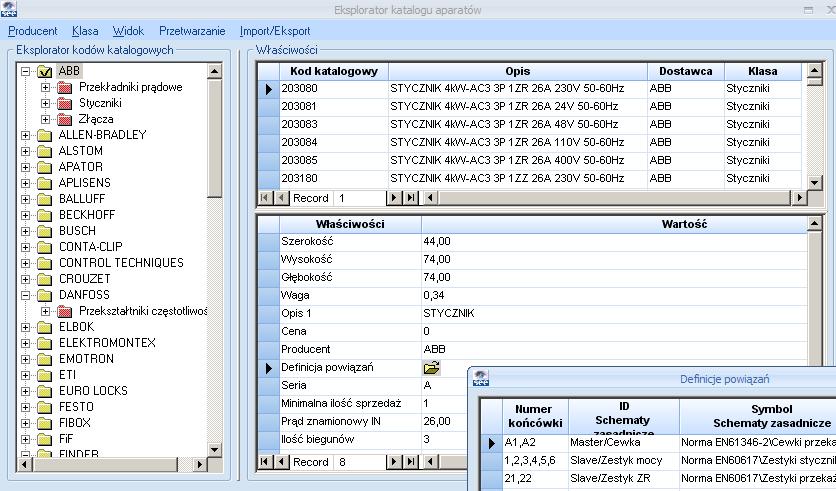Click the Definicje powiązań window icon

(481, 379)
